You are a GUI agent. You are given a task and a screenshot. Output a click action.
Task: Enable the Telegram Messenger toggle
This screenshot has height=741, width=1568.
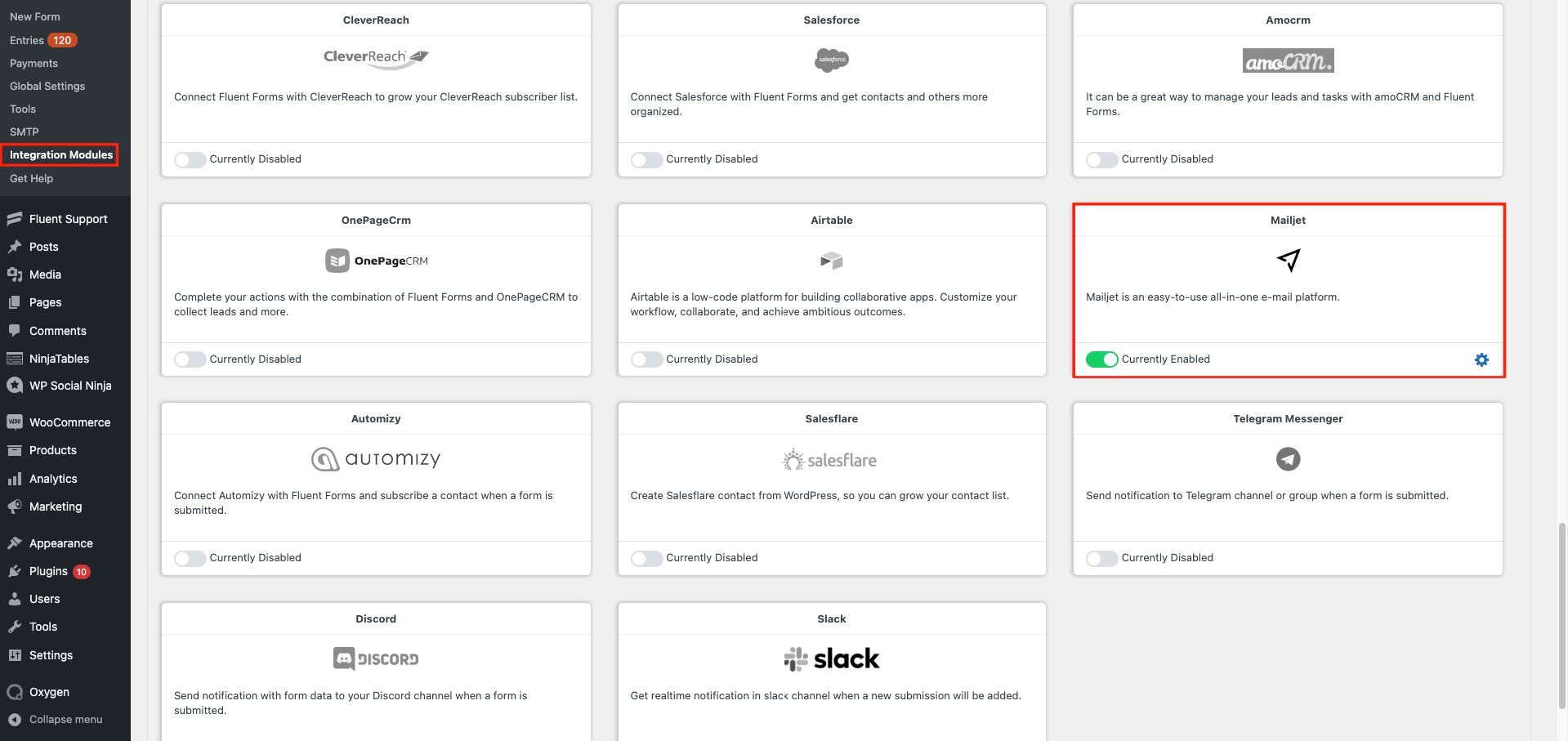(x=1101, y=558)
